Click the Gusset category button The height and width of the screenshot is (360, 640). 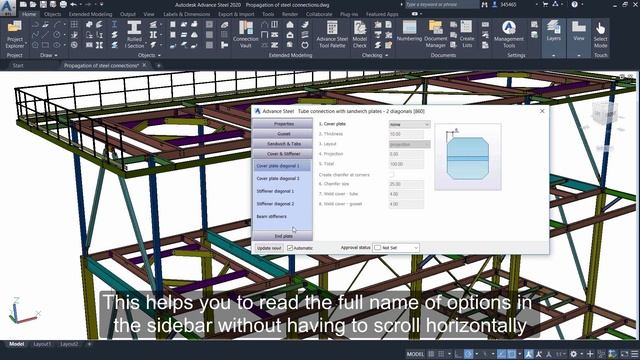pos(283,134)
